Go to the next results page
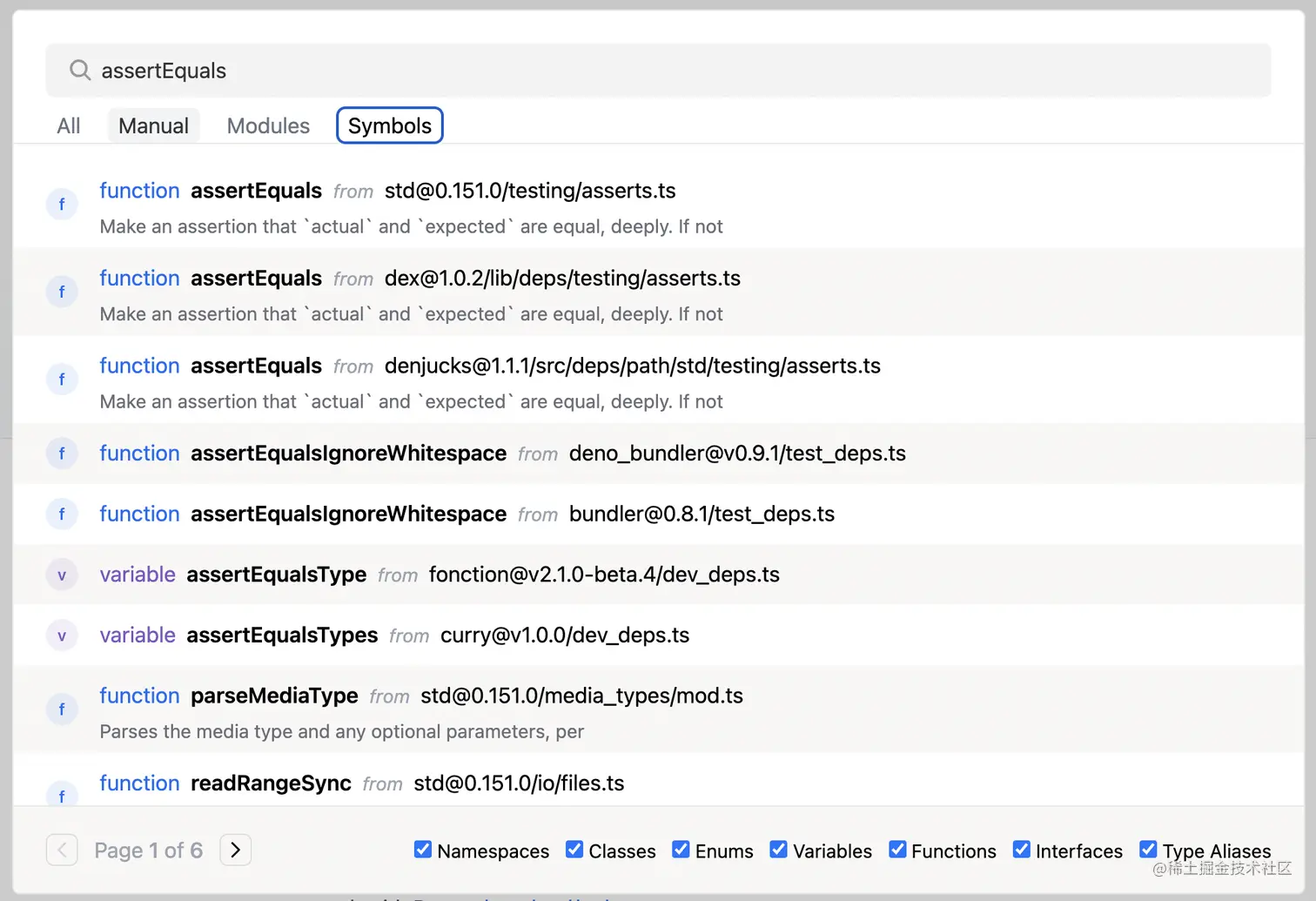Image resolution: width=1316 pixels, height=901 pixels. coord(236,850)
